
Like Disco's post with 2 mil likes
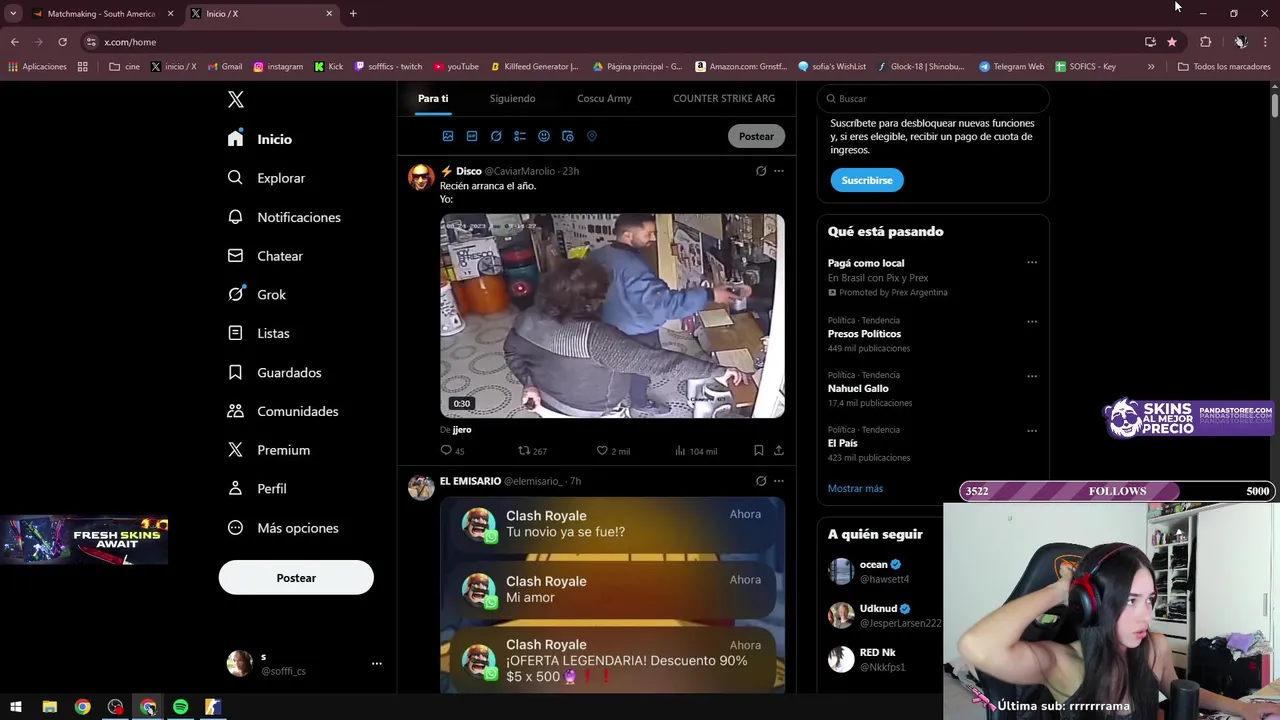(613, 451)
